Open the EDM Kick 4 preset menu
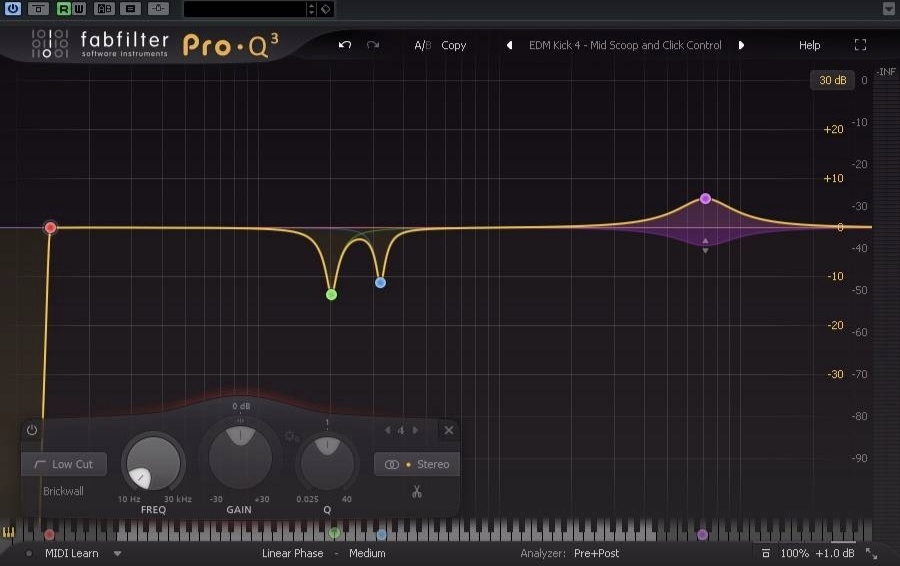Screen dimensions: 900x566 [625, 45]
